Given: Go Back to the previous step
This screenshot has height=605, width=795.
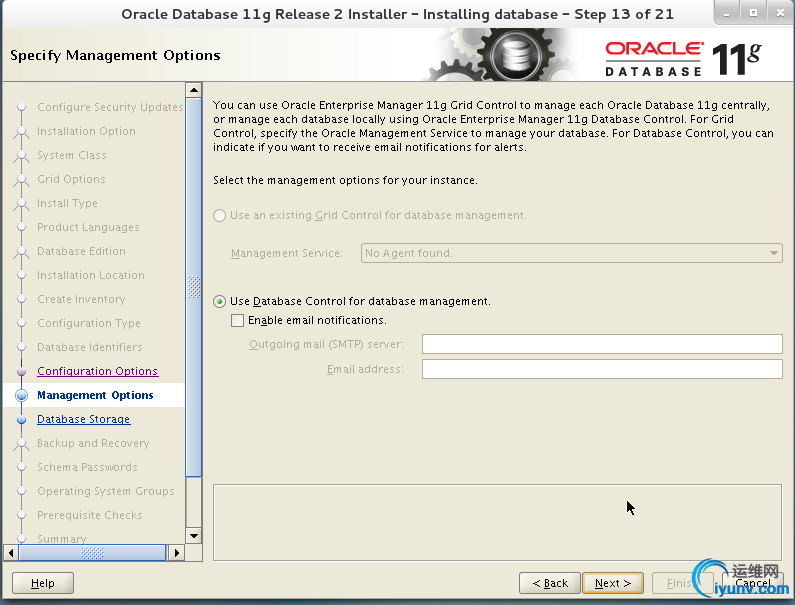Looking at the screenshot, I should pos(550,583).
